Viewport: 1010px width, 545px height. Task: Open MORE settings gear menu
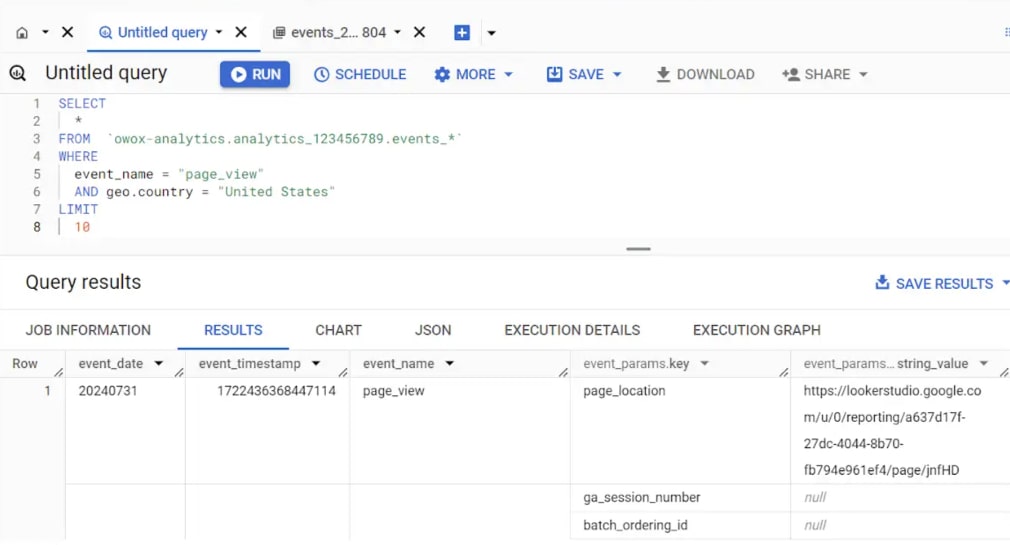[x=473, y=75]
